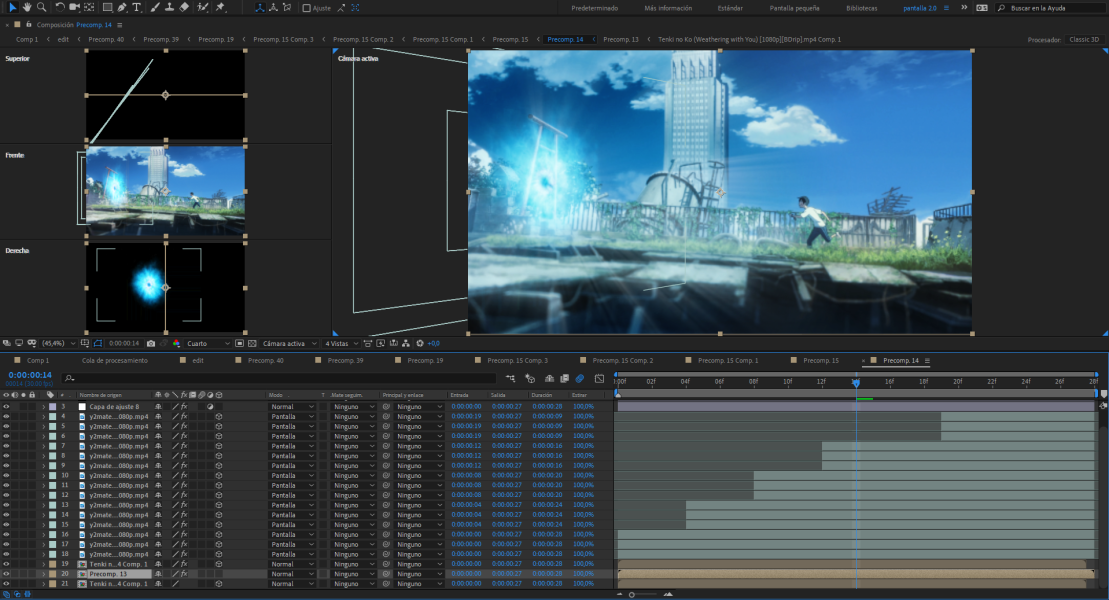Select Bibliotecas workspace
Screen dimensions: 1109x600
861,8
